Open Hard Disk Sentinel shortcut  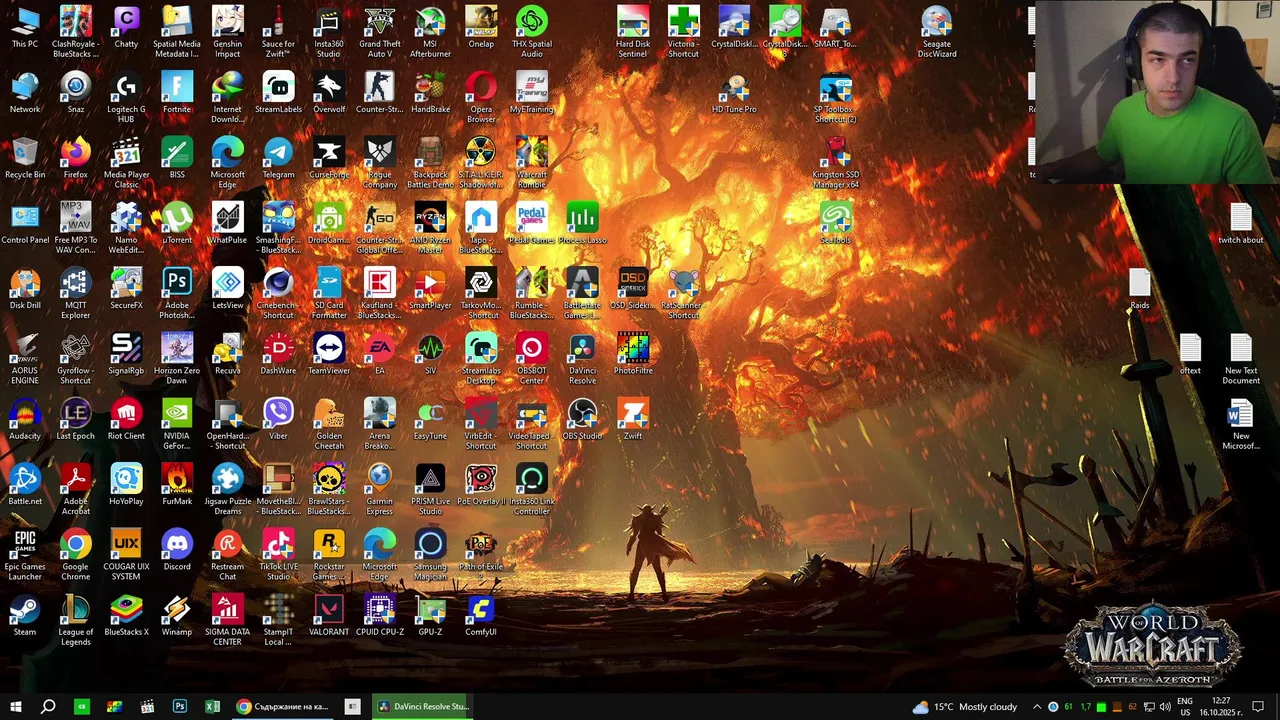(632, 30)
